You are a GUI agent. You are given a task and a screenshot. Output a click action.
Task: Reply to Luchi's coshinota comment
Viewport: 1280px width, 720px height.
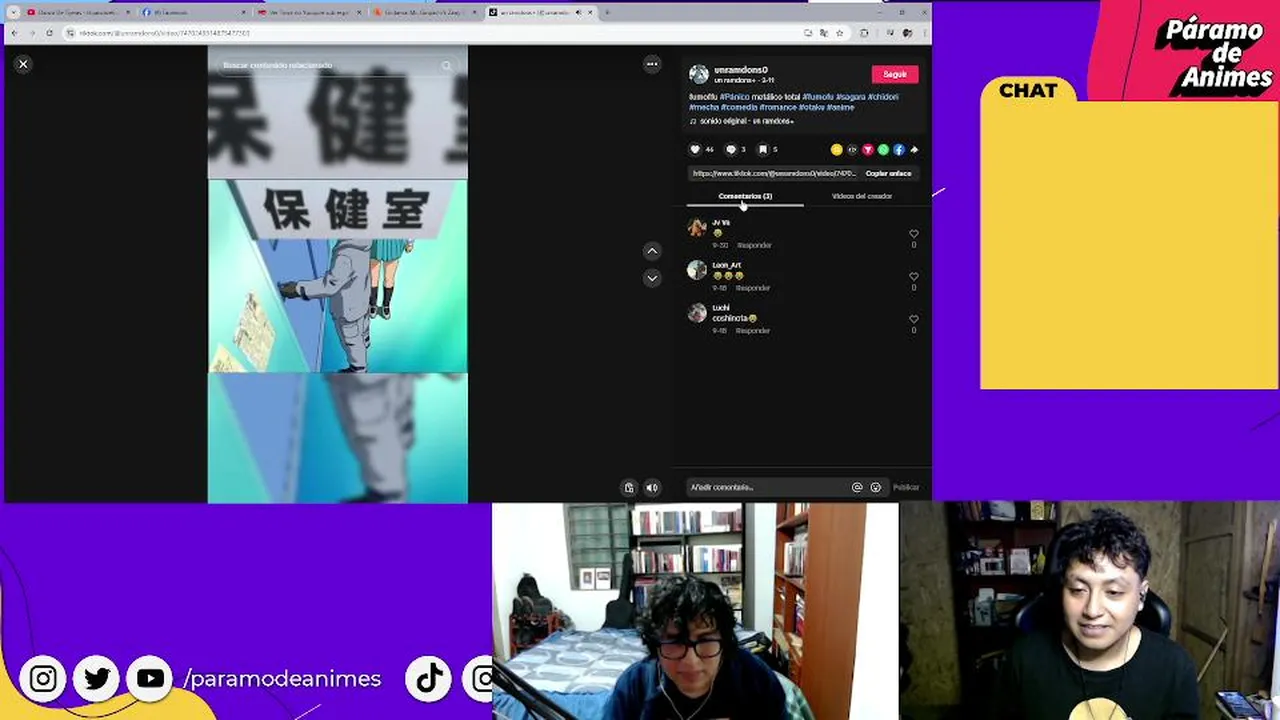753,331
